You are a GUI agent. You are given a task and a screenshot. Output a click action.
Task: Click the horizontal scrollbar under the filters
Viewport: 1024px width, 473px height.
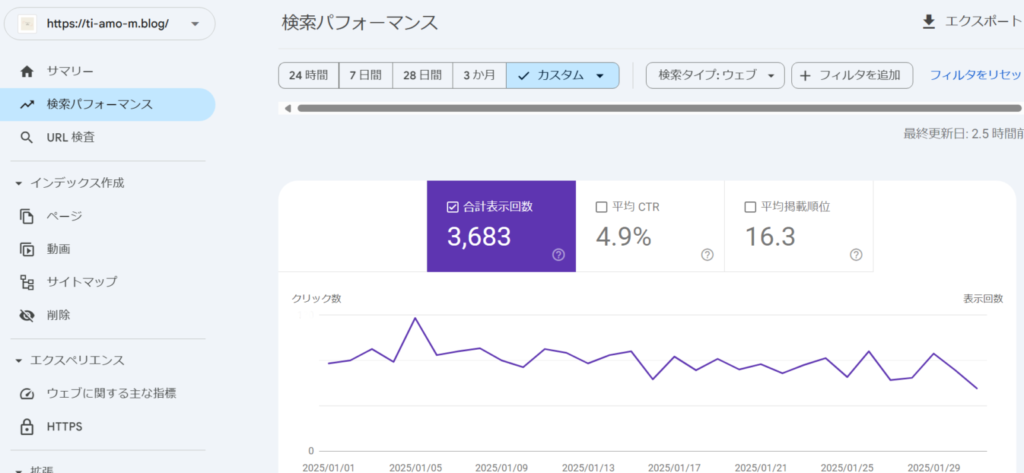[x=640, y=108]
